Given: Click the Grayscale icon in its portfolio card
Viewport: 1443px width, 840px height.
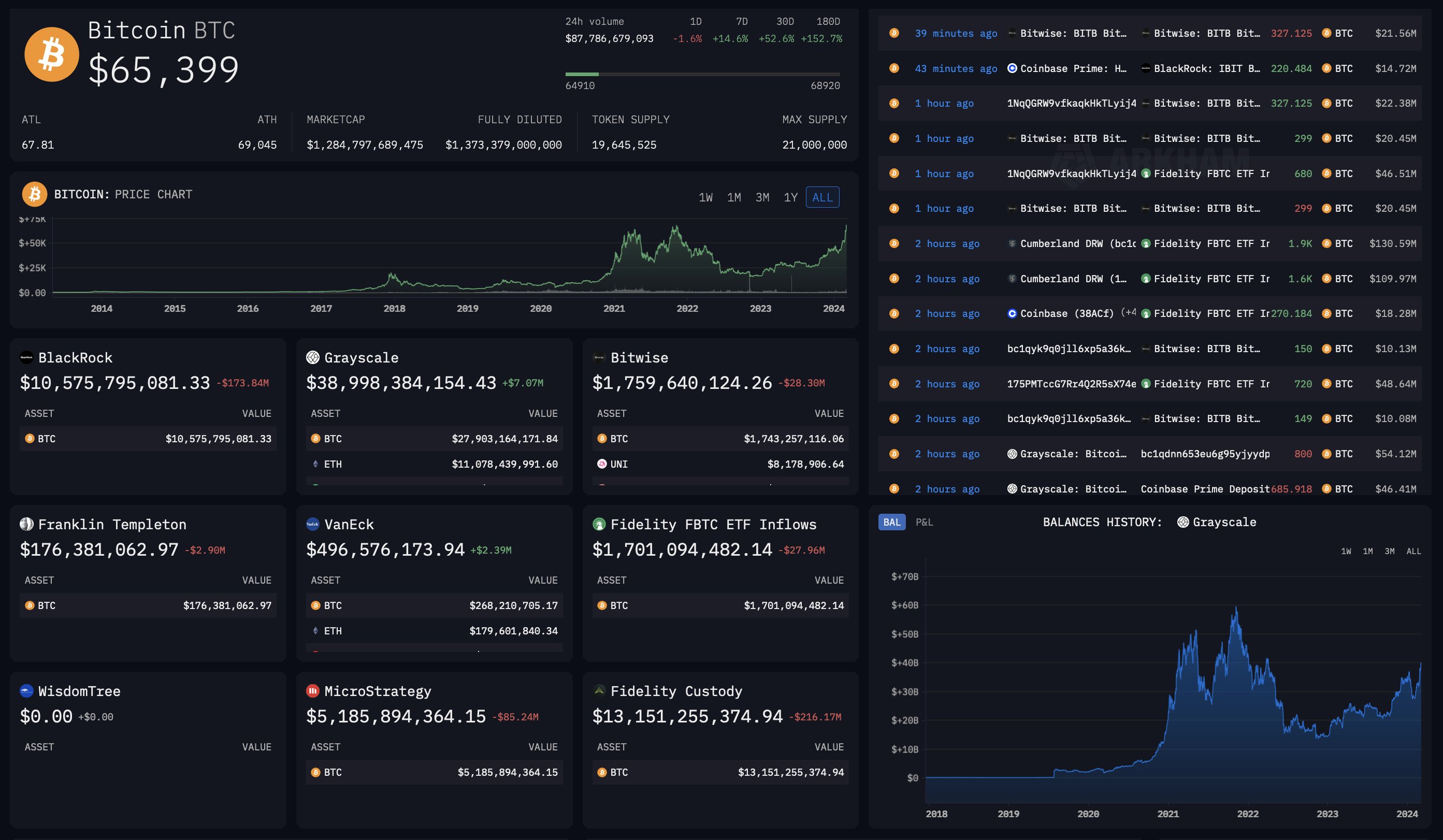Looking at the screenshot, I should point(313,357).
